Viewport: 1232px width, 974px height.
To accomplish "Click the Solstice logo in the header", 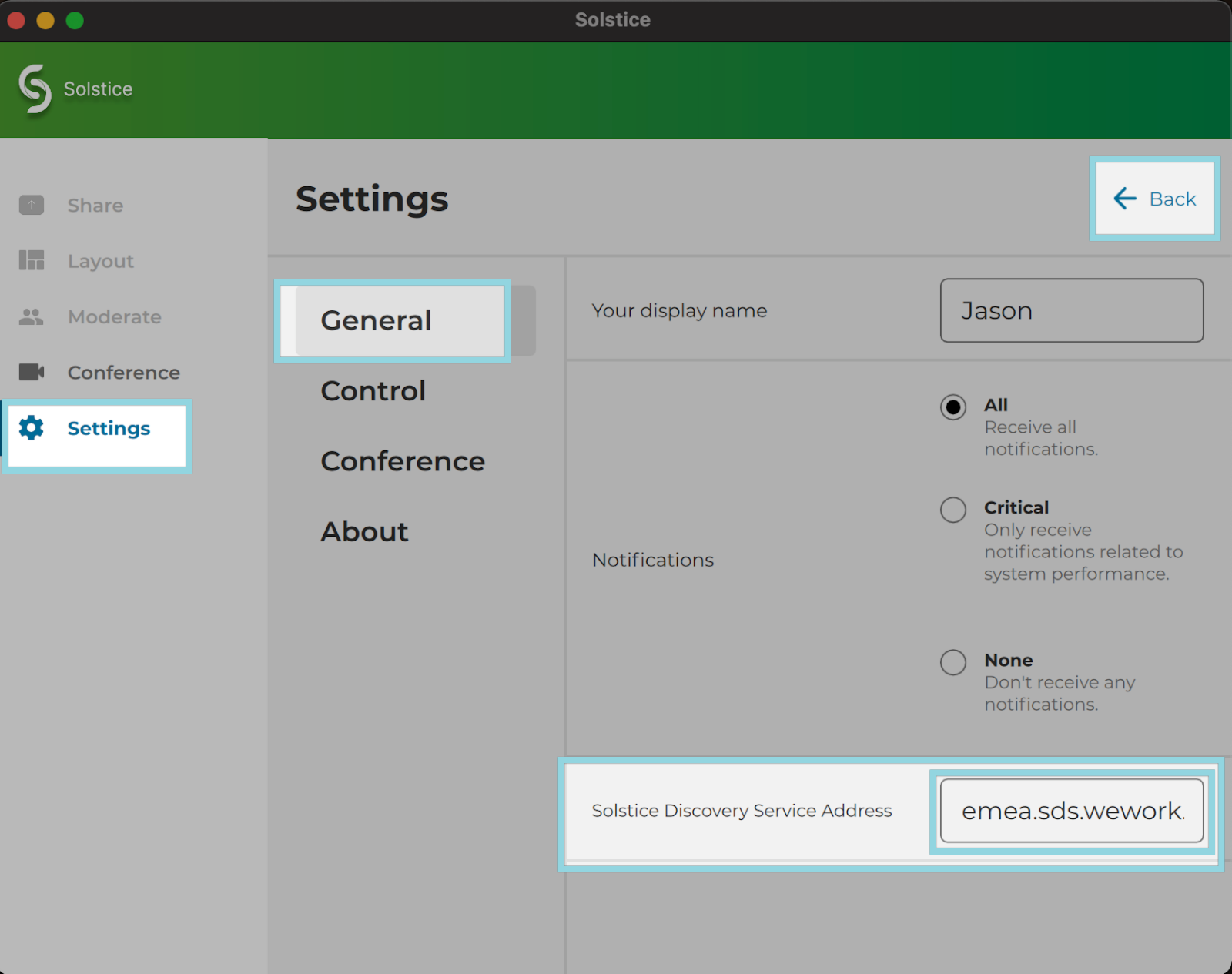I will [35, 89].
